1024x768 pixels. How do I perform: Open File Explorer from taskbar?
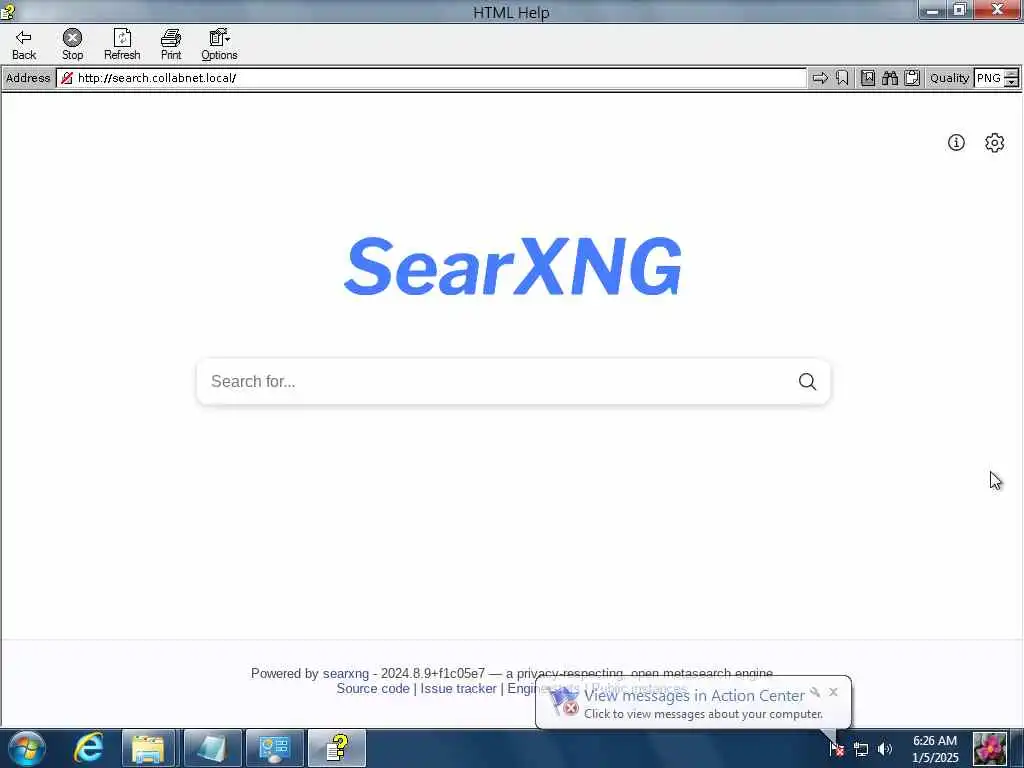click(149, 748)
